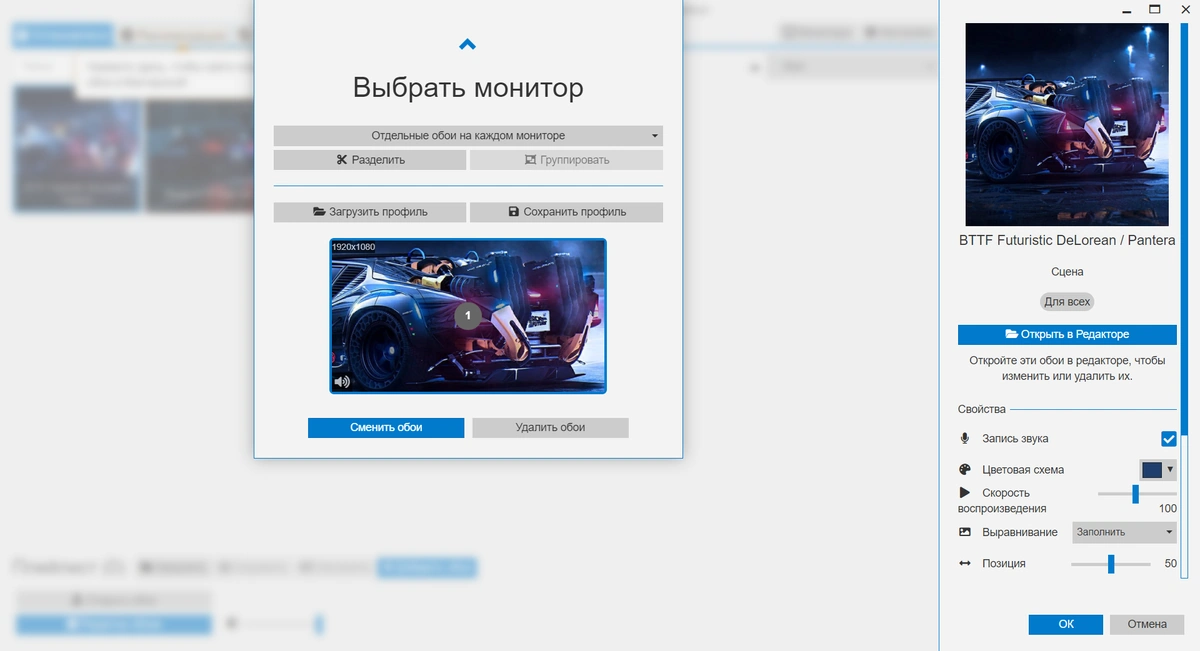Click the position value '50'
The height and width of the screenshot is (651, 1200).
1171,564
